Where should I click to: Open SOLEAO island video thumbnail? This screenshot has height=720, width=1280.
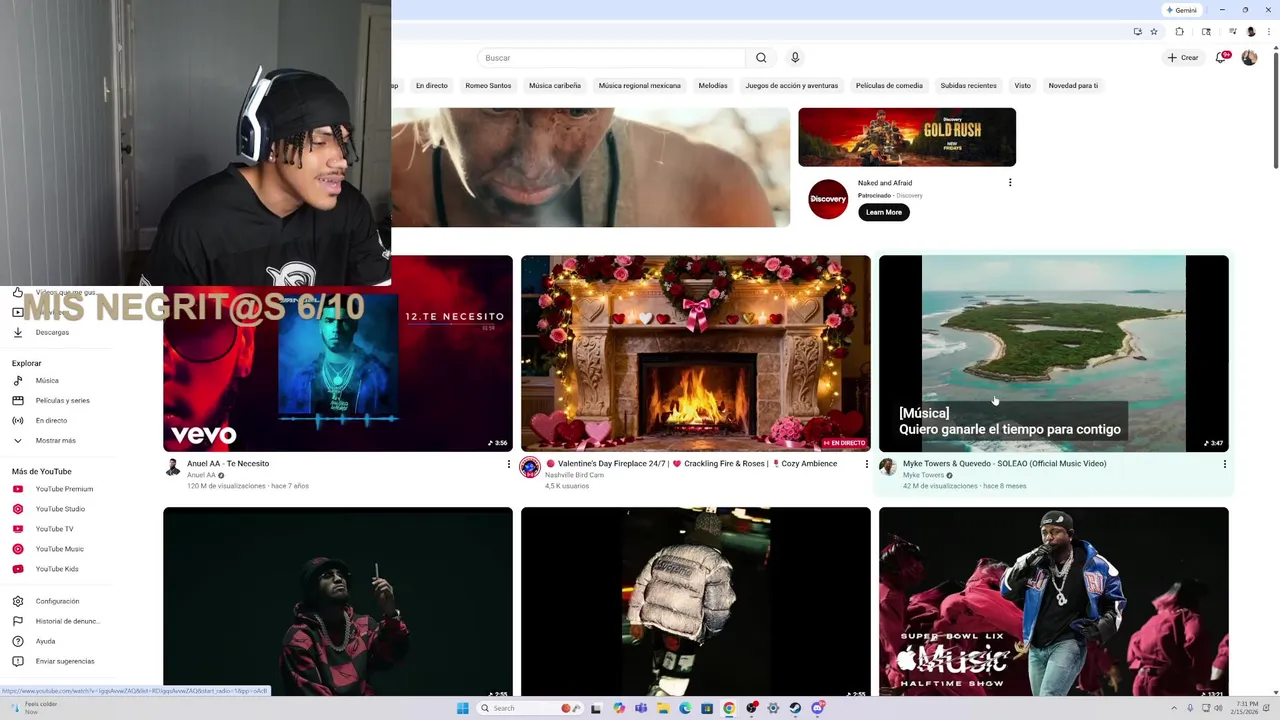[x=1054, y=353]
